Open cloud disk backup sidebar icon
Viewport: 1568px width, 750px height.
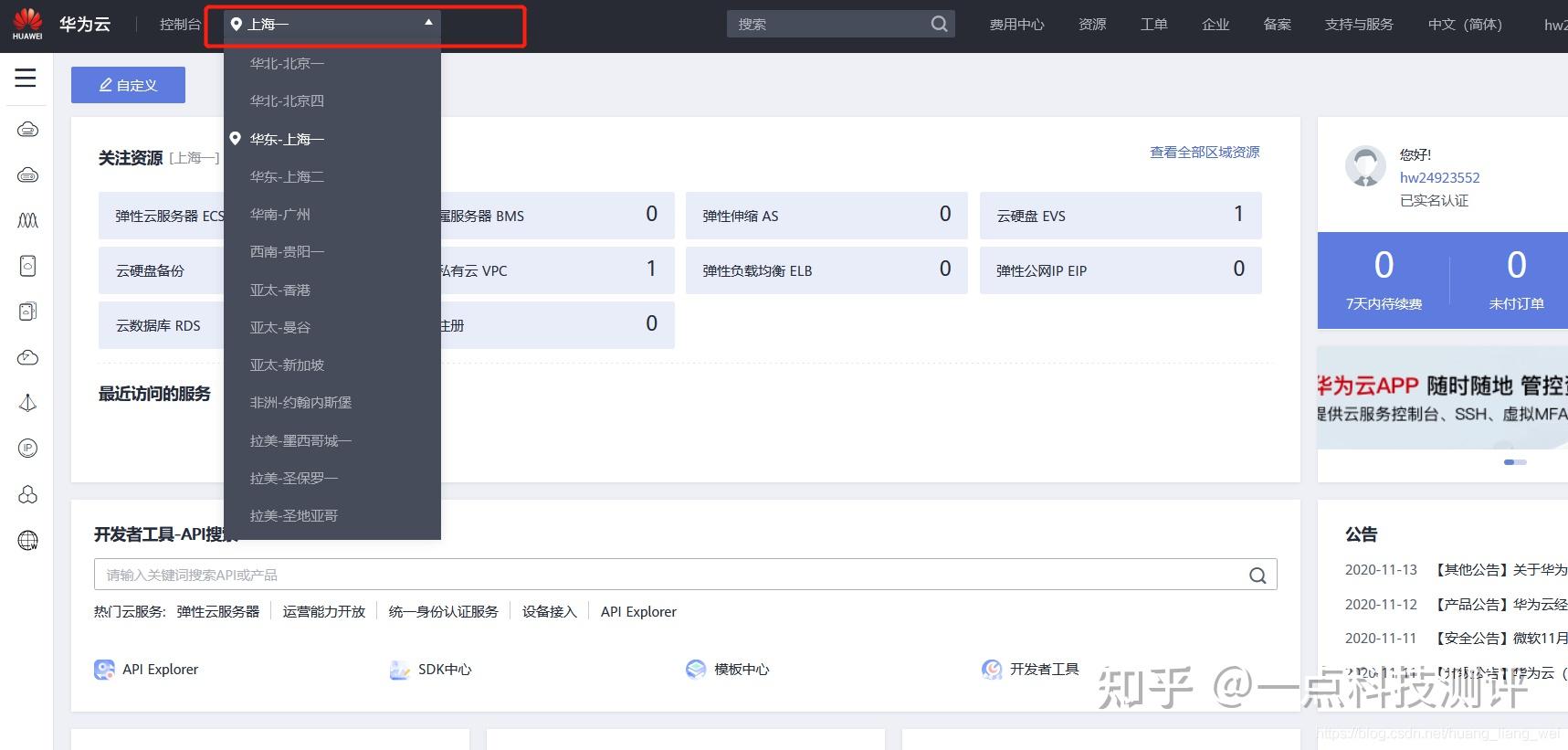click(x=27, y=312)
